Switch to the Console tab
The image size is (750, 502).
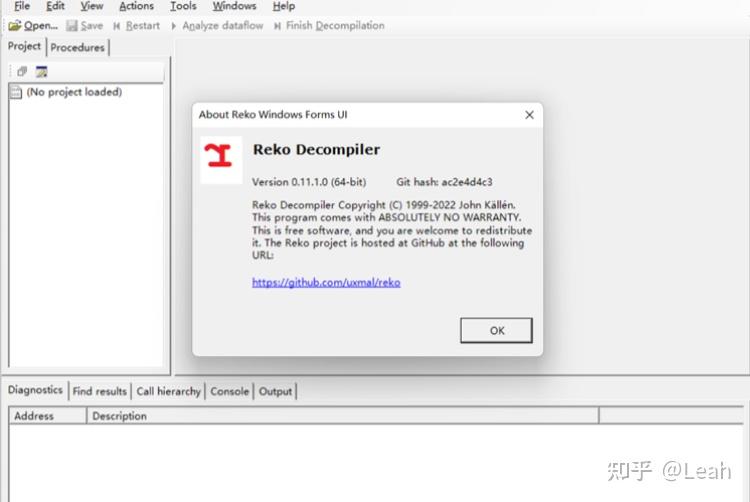pyautogui.click(x=230, y=391)
